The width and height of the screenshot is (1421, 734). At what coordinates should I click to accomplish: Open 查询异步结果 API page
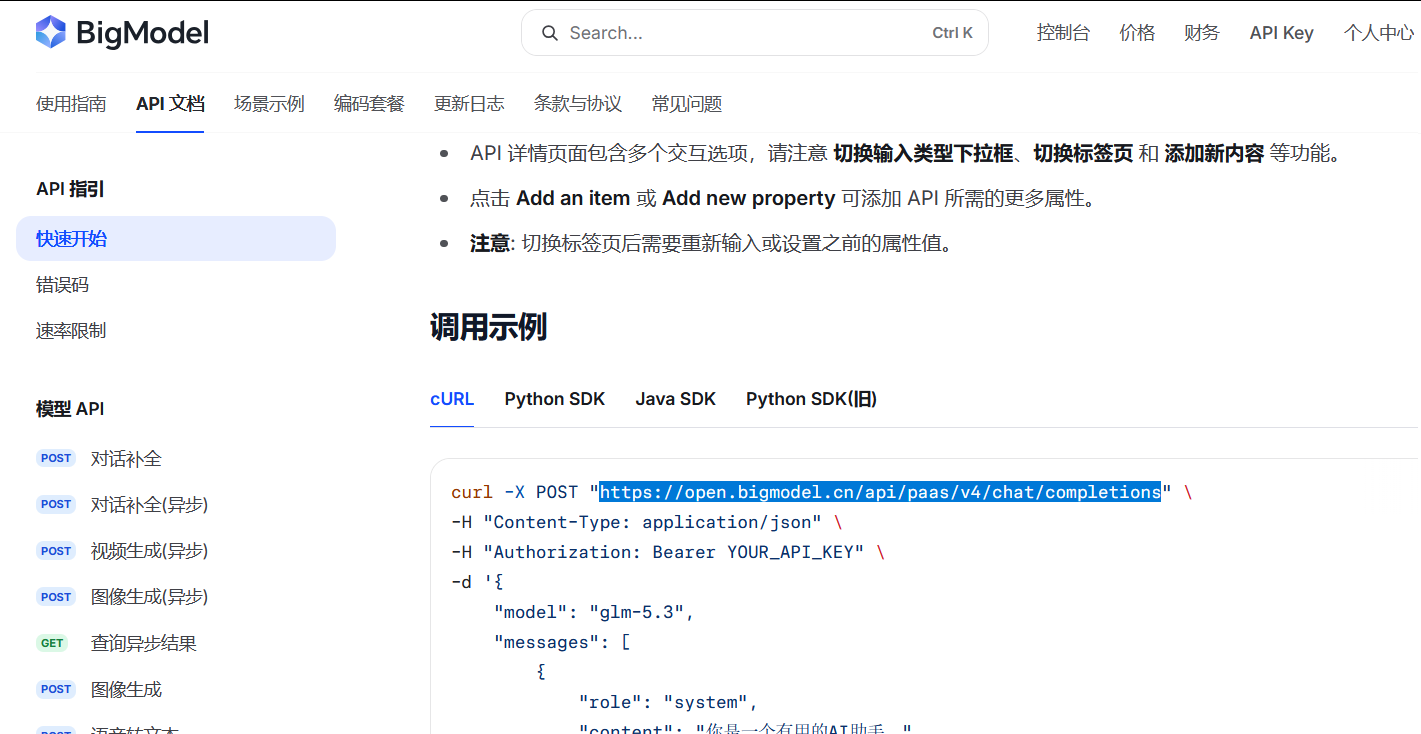144,643
